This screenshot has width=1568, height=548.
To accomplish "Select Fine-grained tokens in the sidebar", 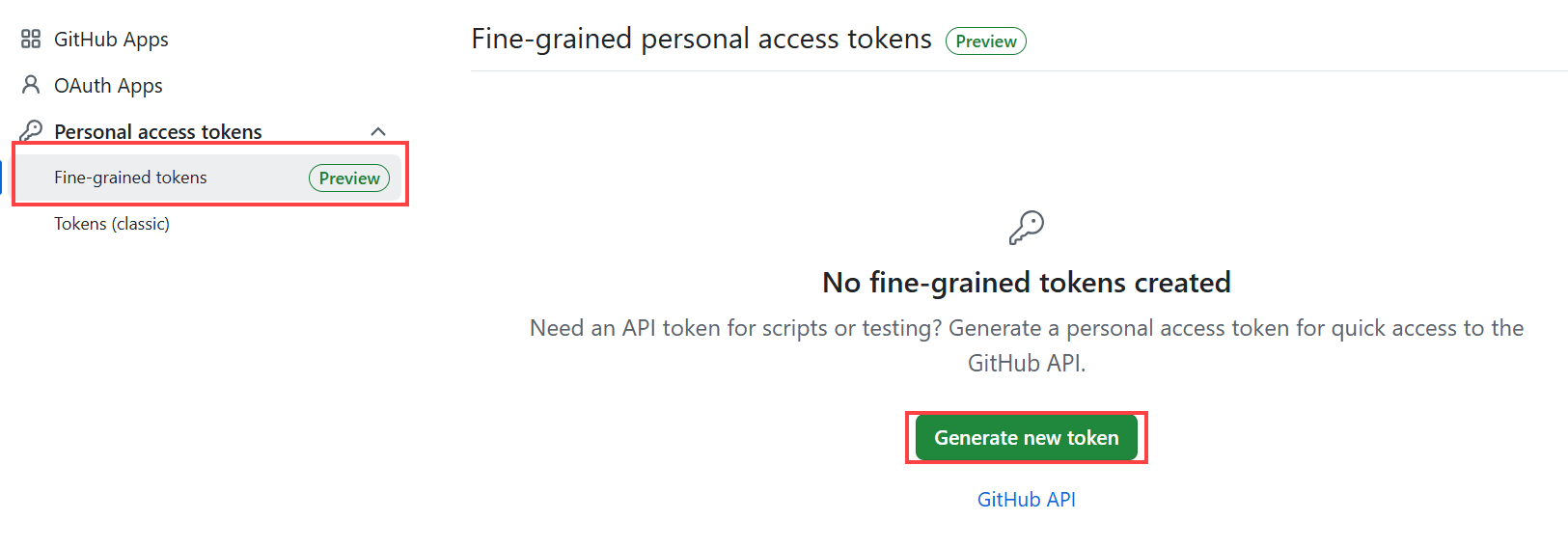I will pyautogui.click(x=130, y=178).
